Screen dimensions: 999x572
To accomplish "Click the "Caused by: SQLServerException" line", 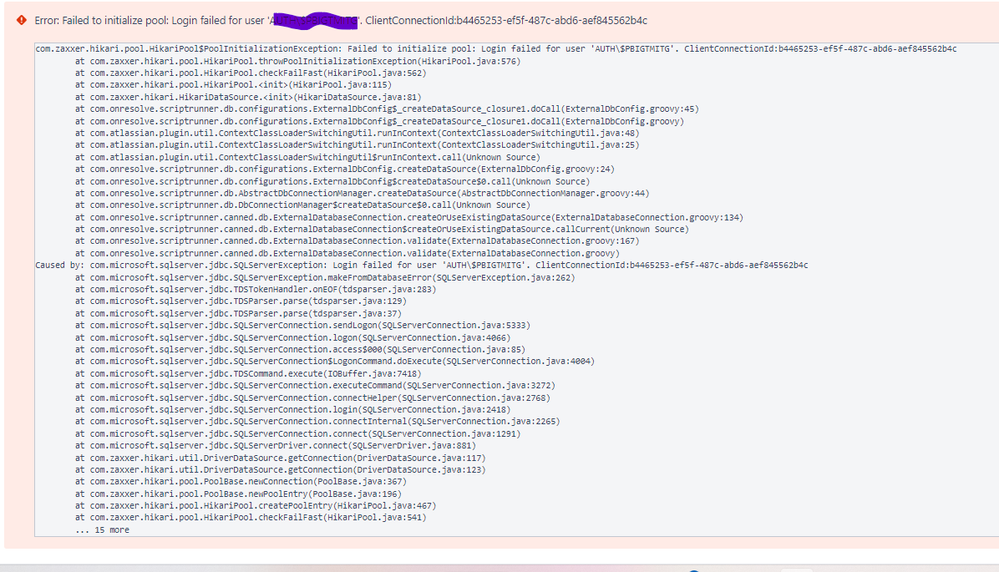I will (x=422, y=265).
